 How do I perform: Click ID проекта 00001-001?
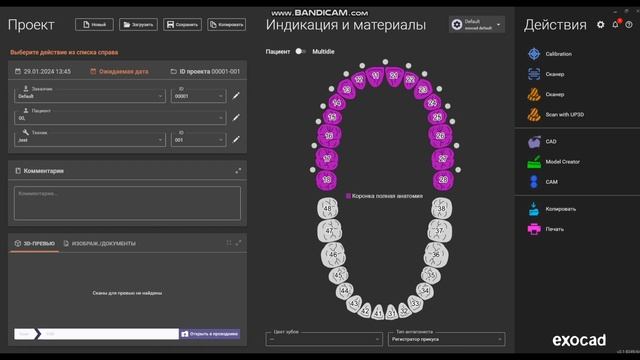tap(205, 71)
